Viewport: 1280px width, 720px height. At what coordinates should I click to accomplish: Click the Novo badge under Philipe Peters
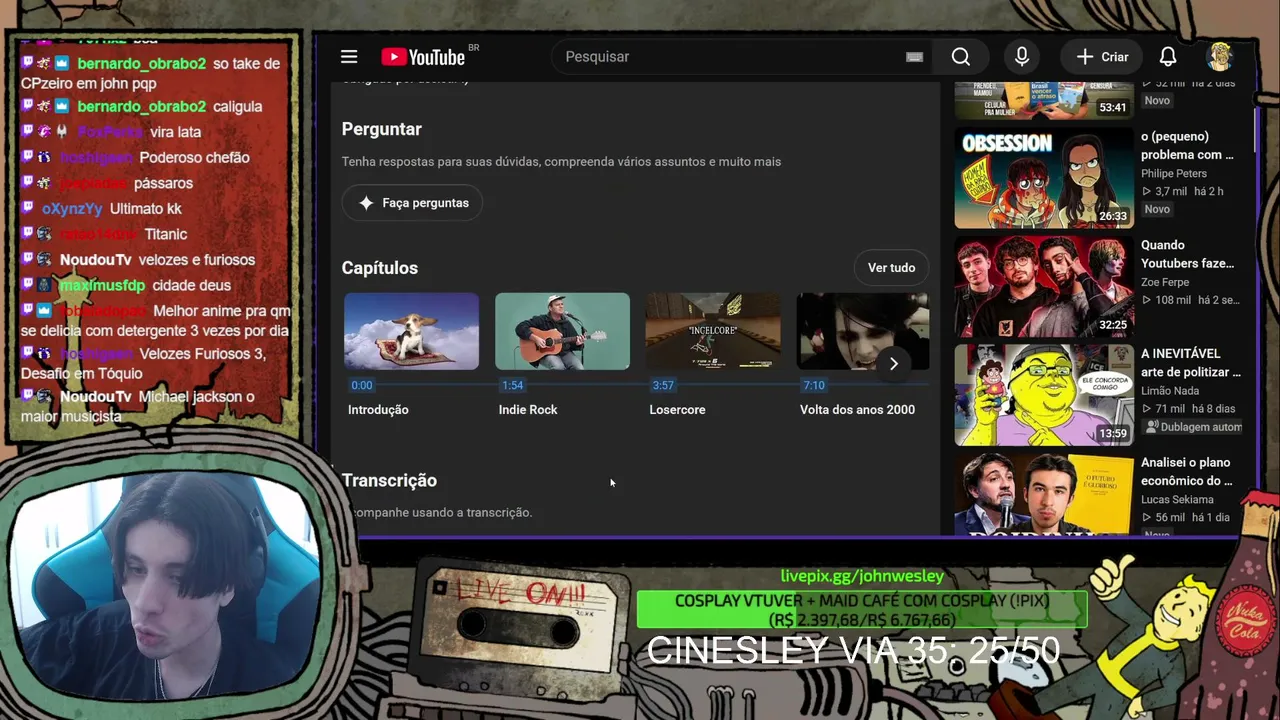pos(1157,209)
